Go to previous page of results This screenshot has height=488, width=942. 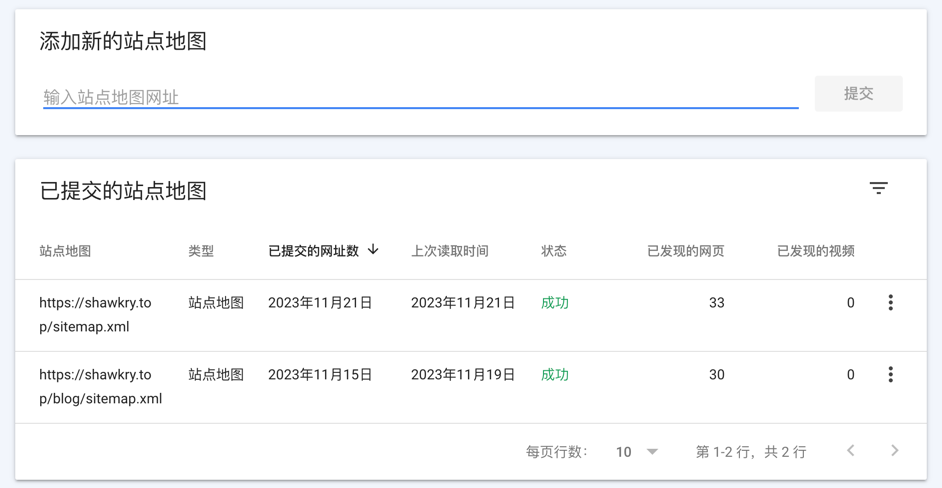click(851, 451)
